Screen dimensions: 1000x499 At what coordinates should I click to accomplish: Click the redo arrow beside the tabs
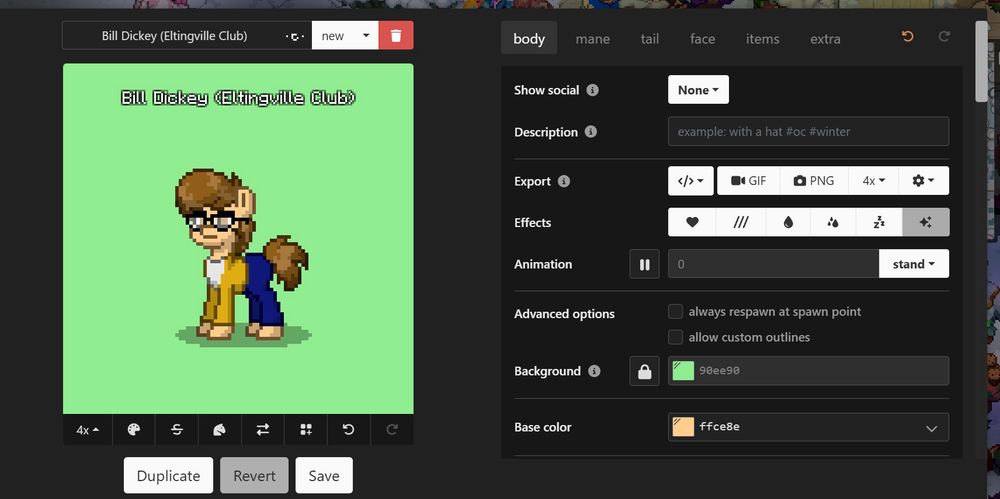[x=944, y=37]
